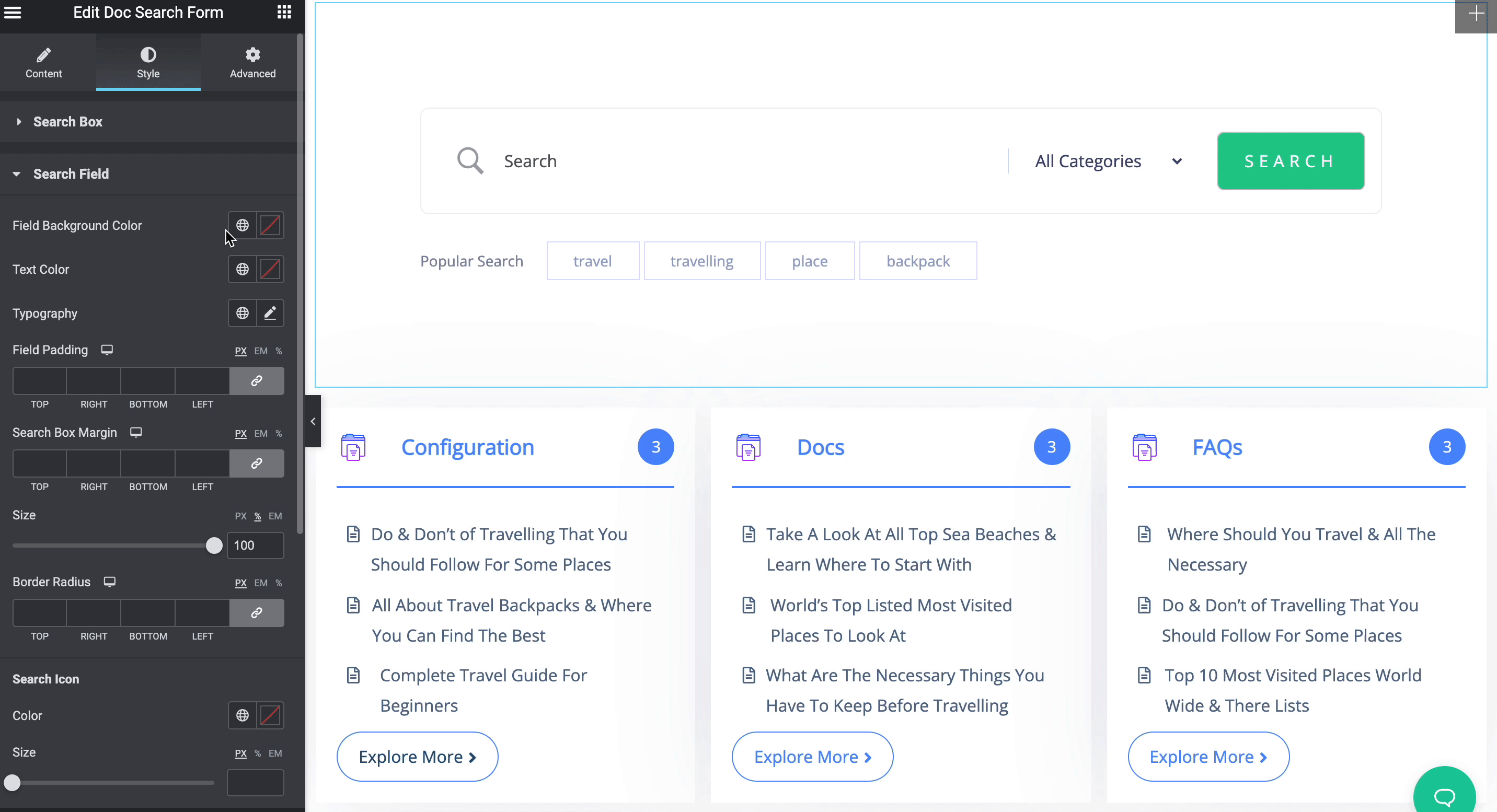Open the Text Color swatch picker
This screenshot has width=1497, height=812.
coord(270,270)
